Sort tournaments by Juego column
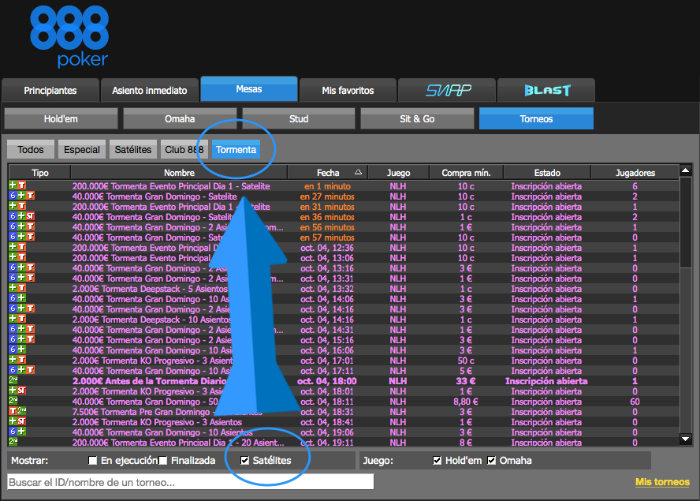This screenshot has width=700, height=501. (398, 172)
